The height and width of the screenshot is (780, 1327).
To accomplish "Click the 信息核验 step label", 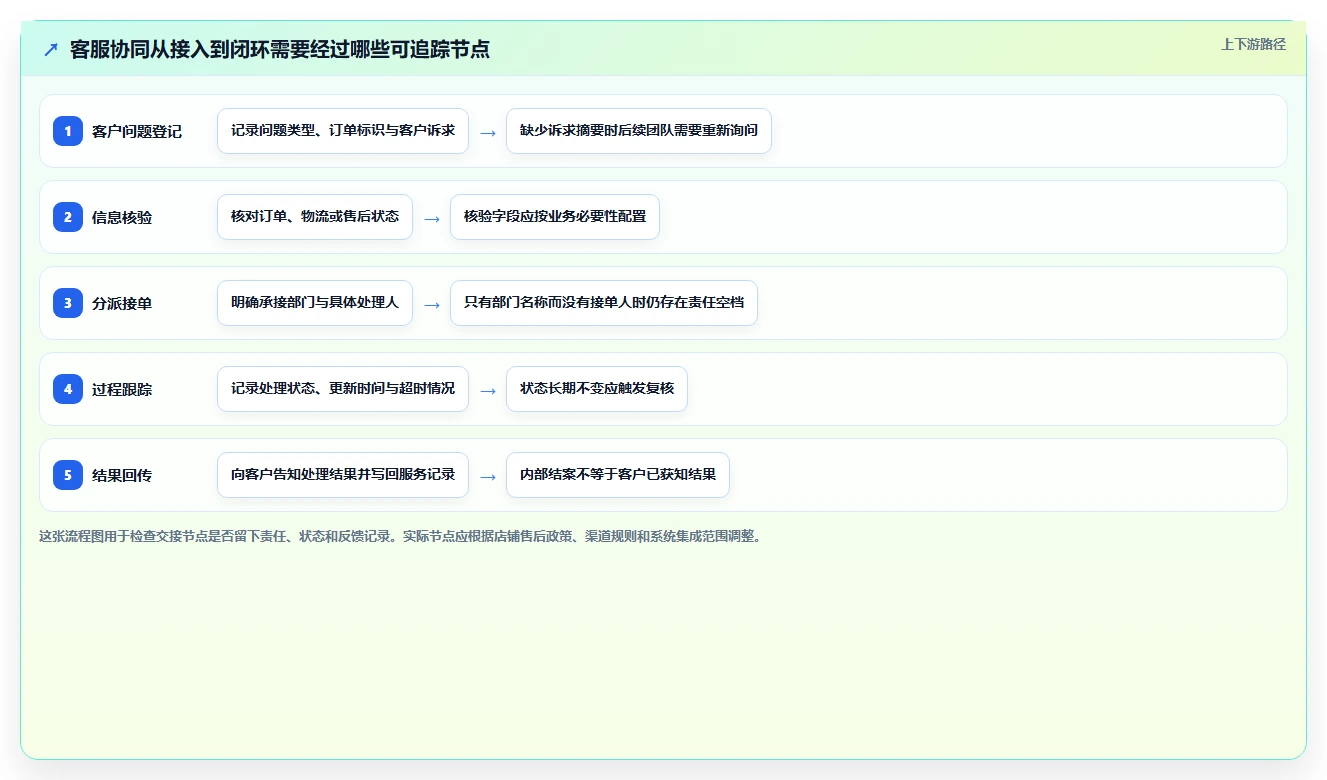I will click(x=122, y=217).
